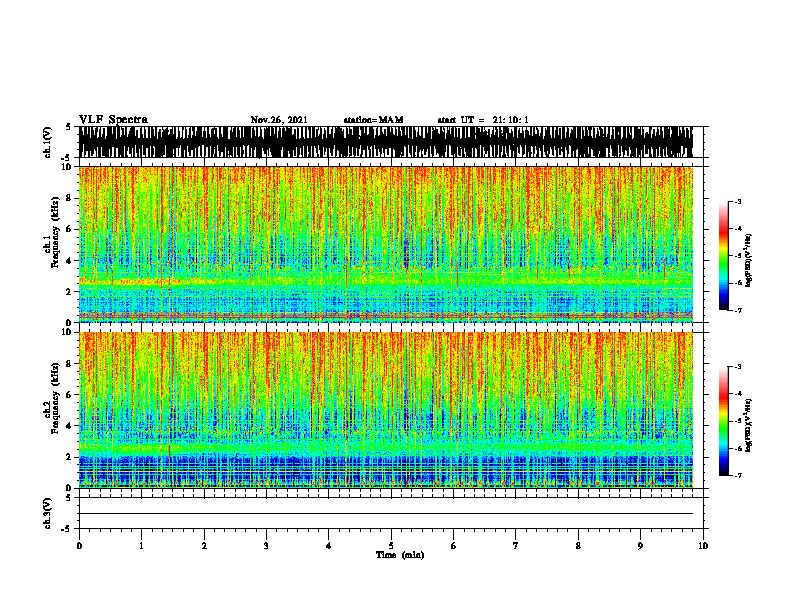Screen dimensions: 792x612
Task: Click time-axis tick label "10" at the axis end
Action: coord(703,546)
